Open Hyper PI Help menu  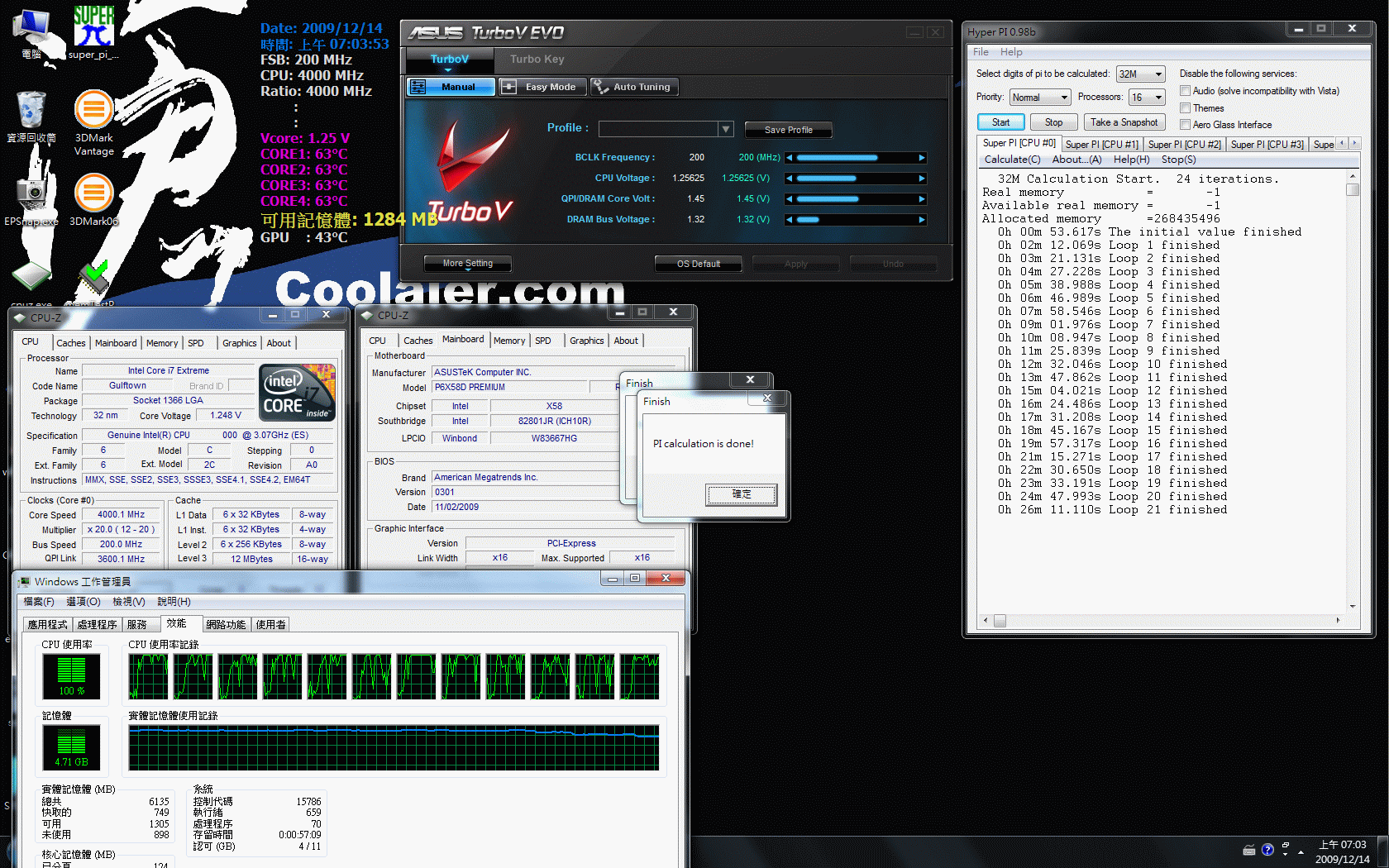tap(1011, 52)
